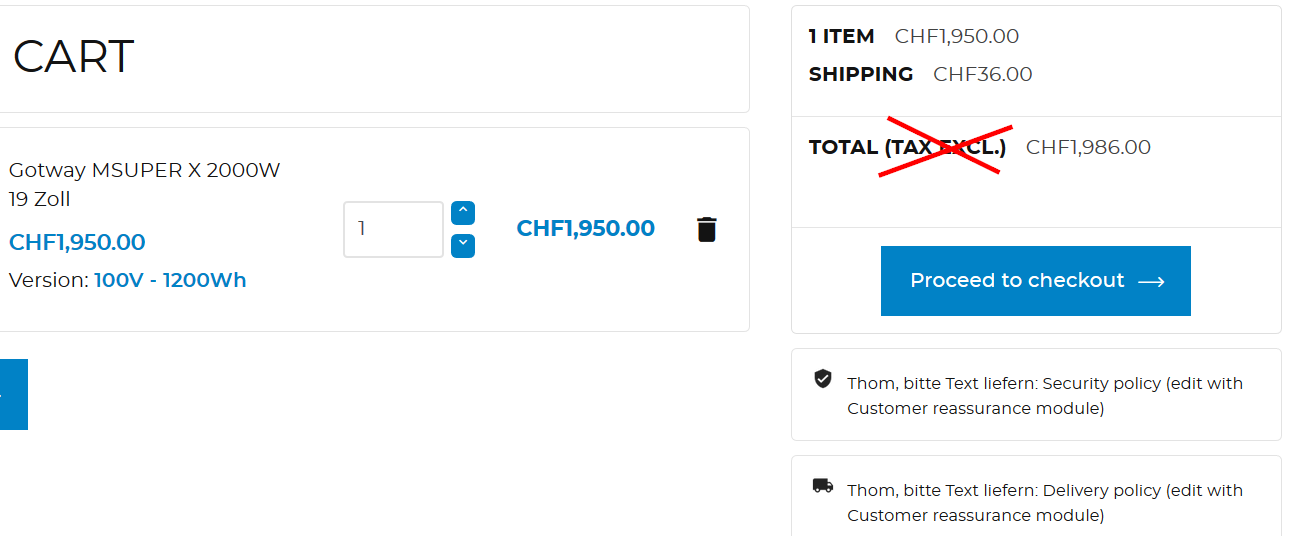Click the 1 ITEM summary label

click(841, 36)
